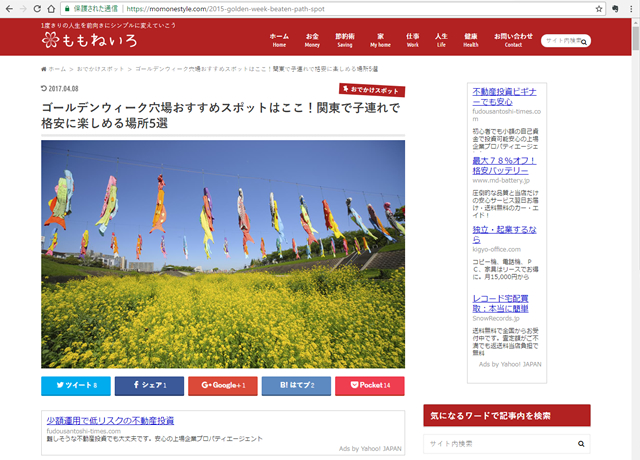Image resolution: width=640 pixels, height=460 pixels.
Task: Open the お金 Money menu item
Action: (312, 40)
